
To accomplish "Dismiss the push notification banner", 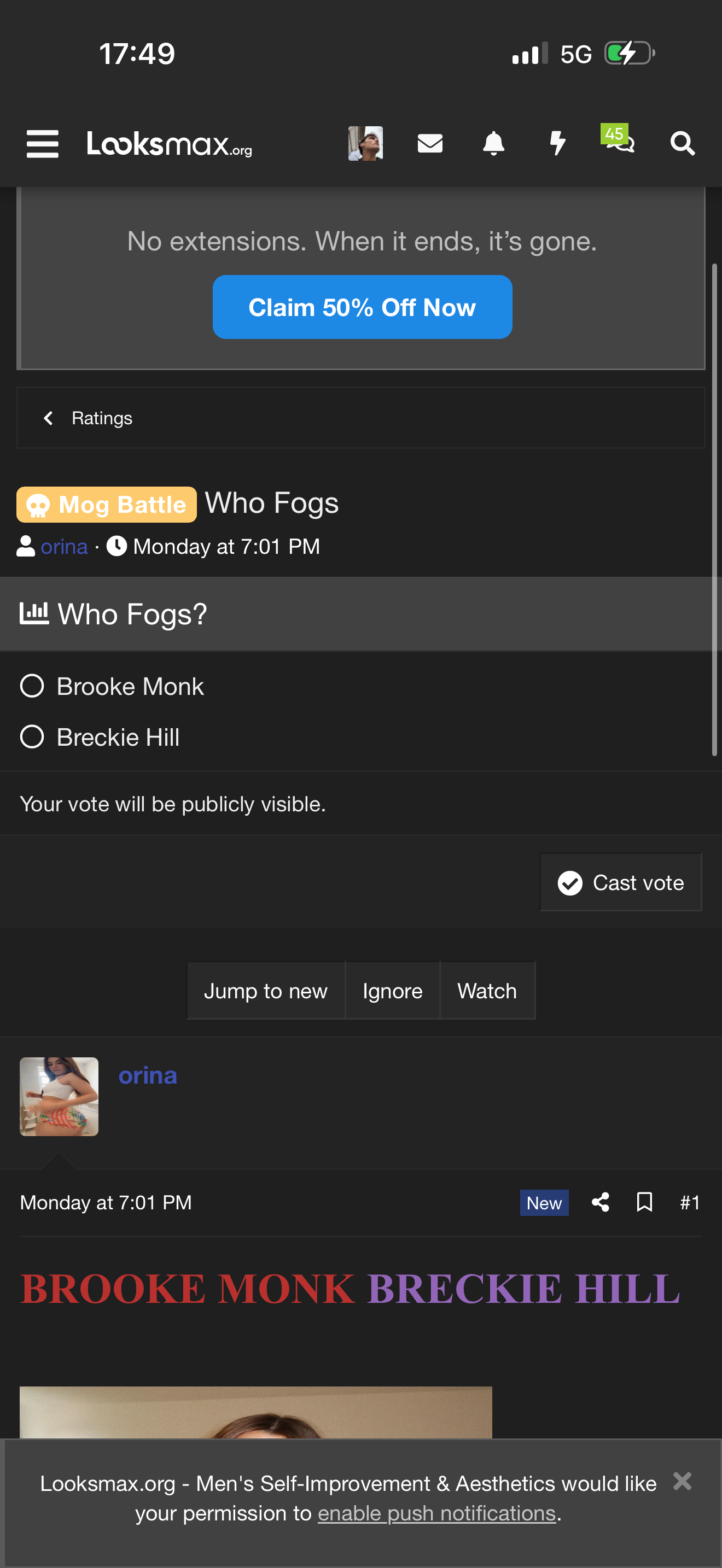I will tap(682, 1481).
